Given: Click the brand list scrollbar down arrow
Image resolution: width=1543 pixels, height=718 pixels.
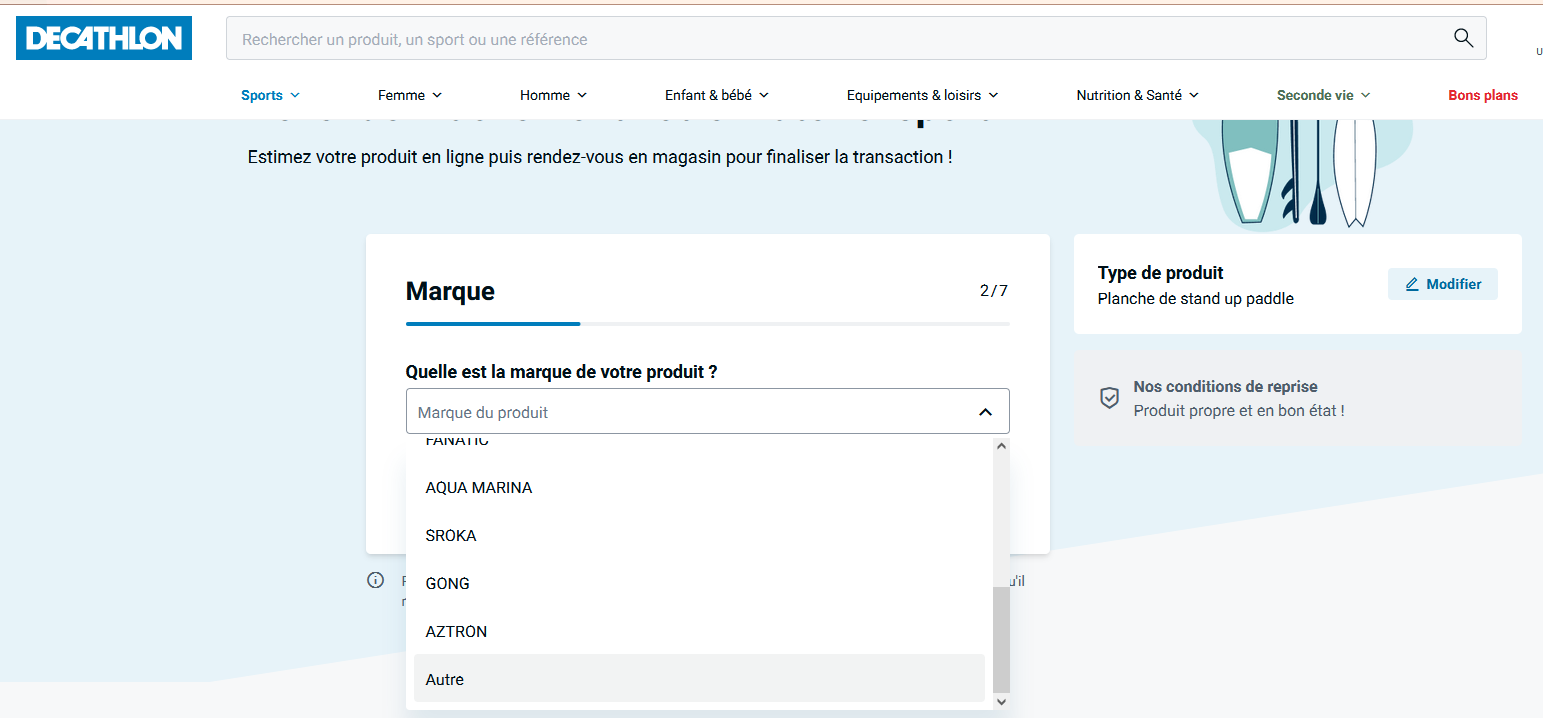Looking at the screenshot, I should pyautogui.click(x=1001, y=702).
